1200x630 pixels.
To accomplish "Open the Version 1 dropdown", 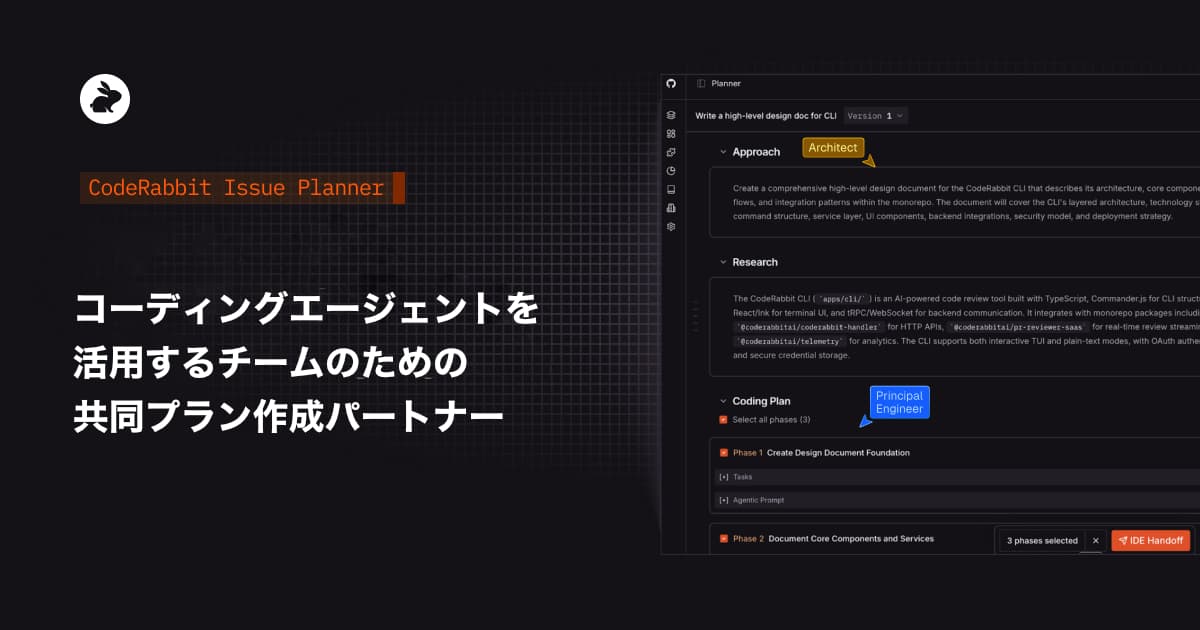I will [875, 115].
